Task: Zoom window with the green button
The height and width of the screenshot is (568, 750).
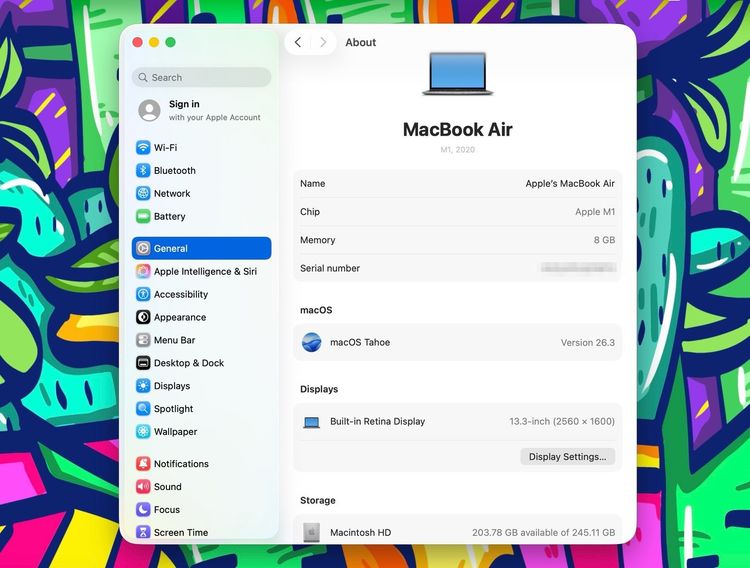Action: (x=170, y=42)
